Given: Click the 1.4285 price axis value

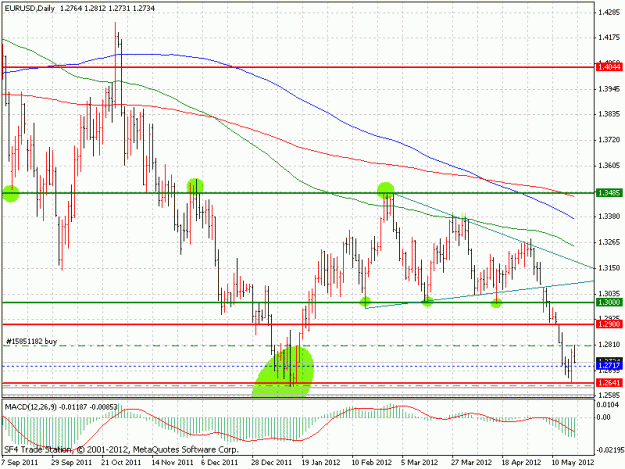Looking at the screenshot, I should (x=609, y=12).
